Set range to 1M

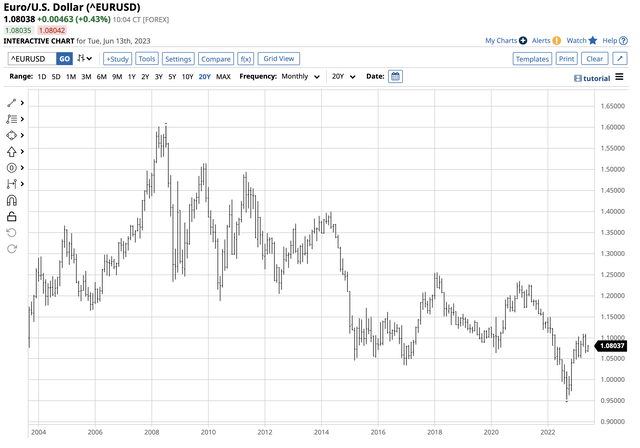click(71, 76)
